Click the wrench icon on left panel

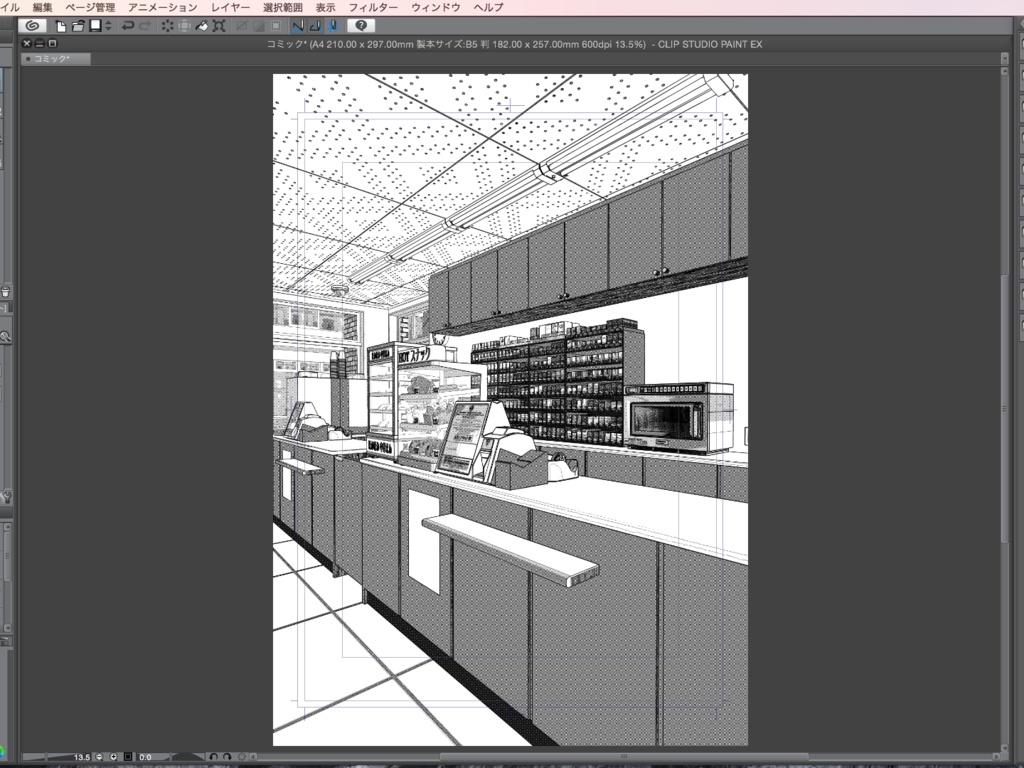click(x=6, y=497)
